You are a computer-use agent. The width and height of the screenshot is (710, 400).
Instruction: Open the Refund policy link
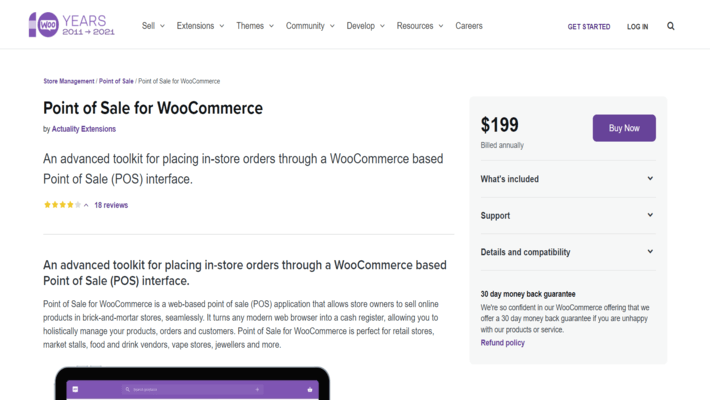[502, 343]
